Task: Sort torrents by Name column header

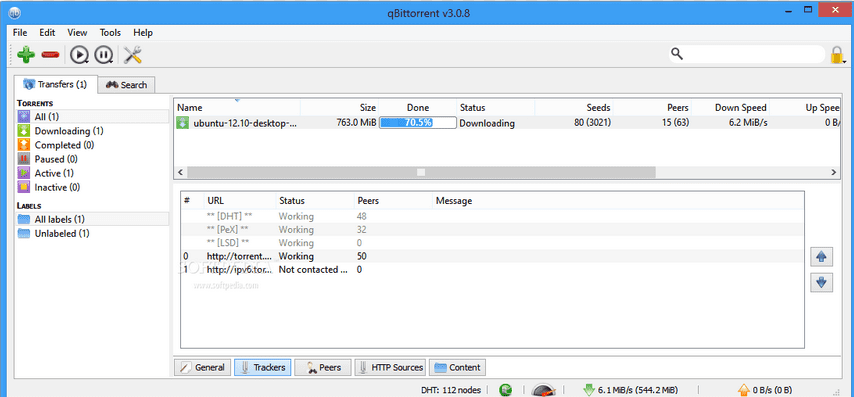Action: 237,108
